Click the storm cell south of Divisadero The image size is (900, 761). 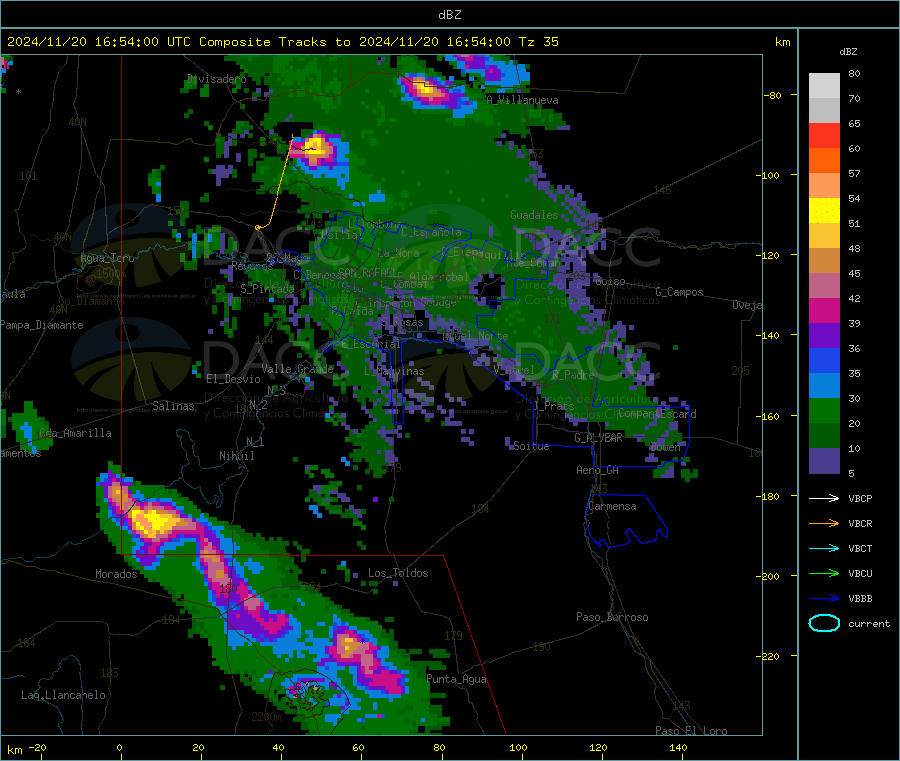(317, 149)
